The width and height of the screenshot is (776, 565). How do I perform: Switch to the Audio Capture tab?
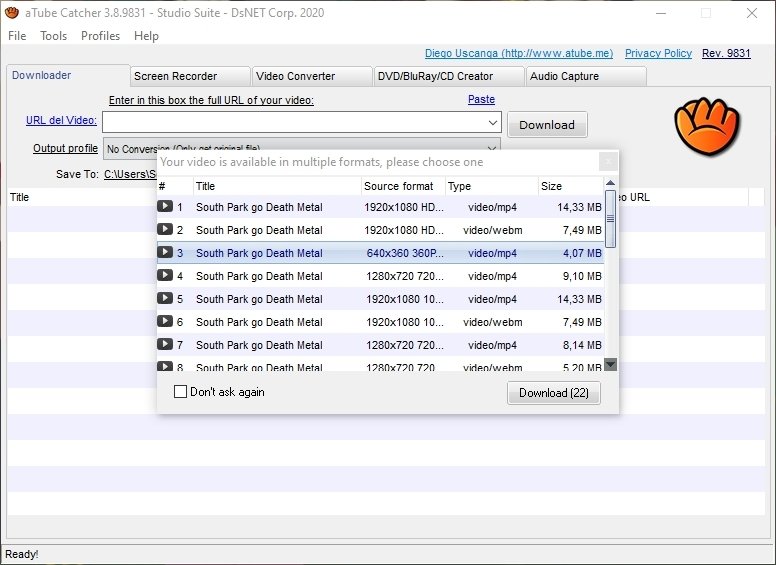coord(586,76)
